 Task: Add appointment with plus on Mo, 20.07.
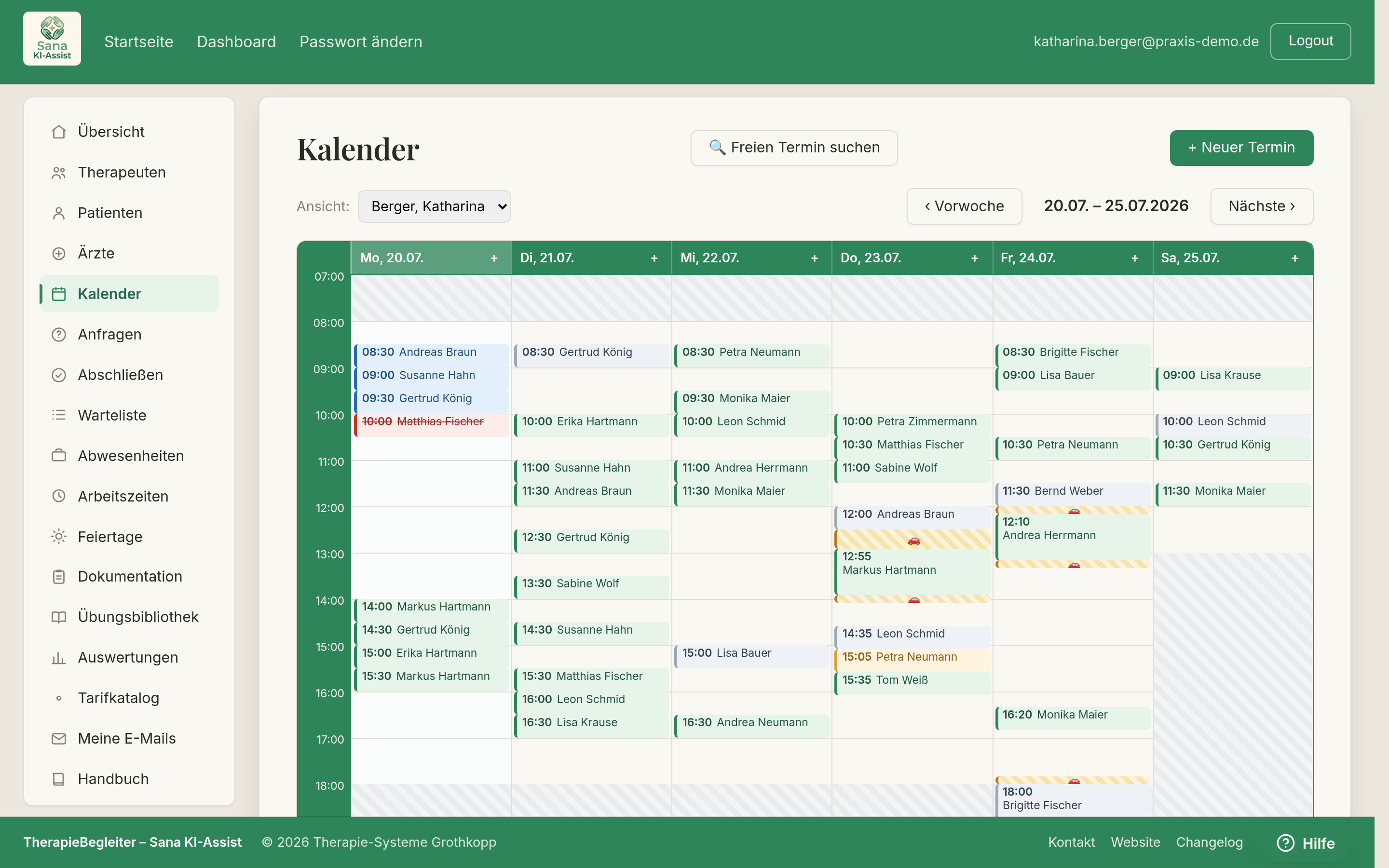point(494,258)
